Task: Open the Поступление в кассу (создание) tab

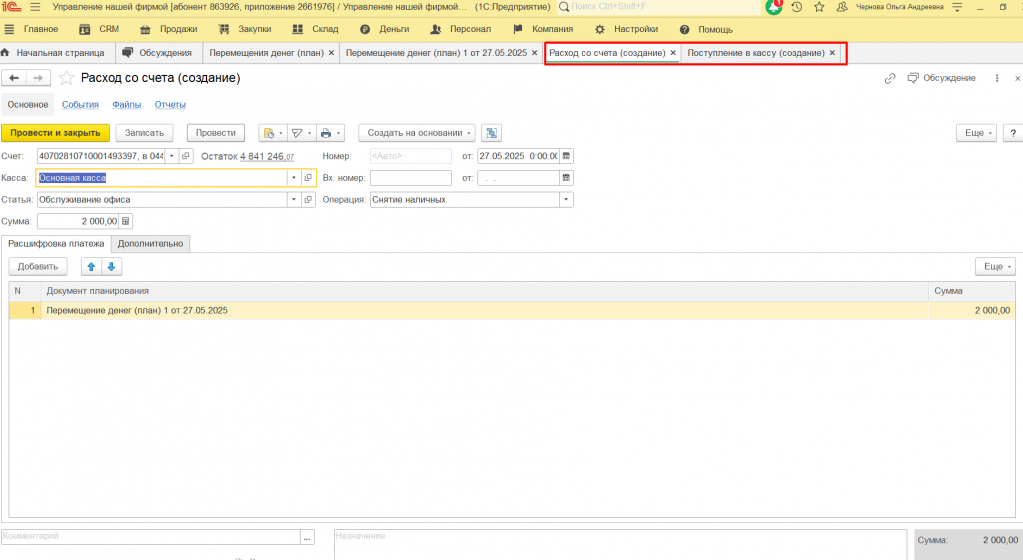Action: (756, 53)
